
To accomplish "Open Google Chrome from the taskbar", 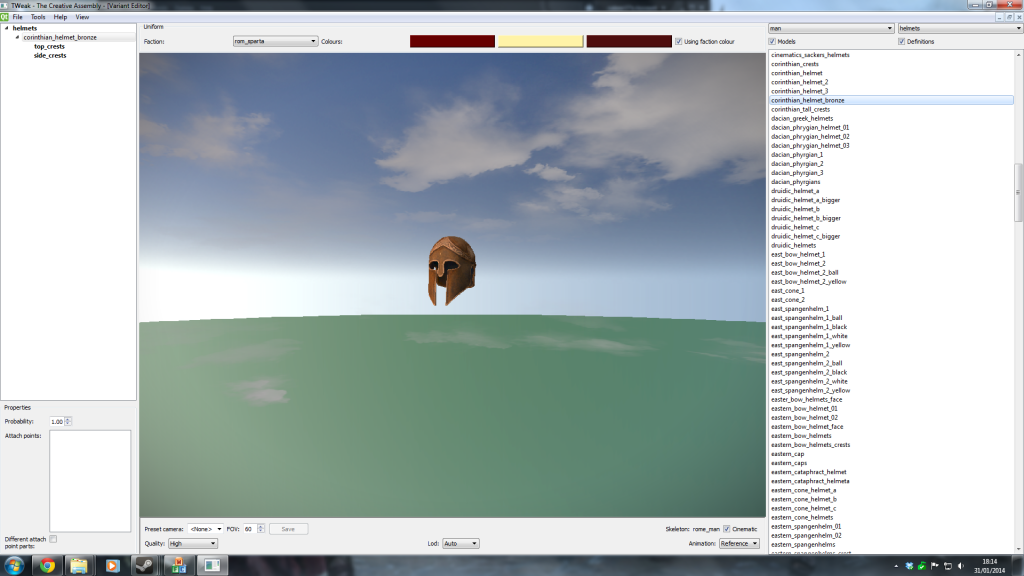I will 48,565.
